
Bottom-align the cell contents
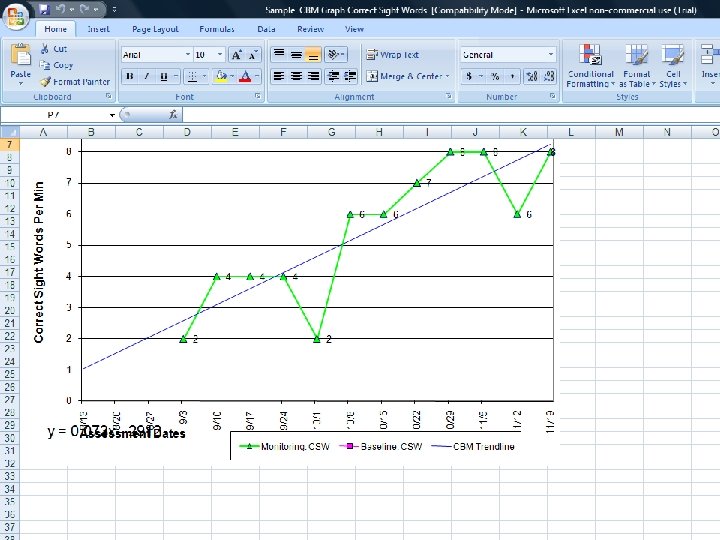[x=313, y=55]
